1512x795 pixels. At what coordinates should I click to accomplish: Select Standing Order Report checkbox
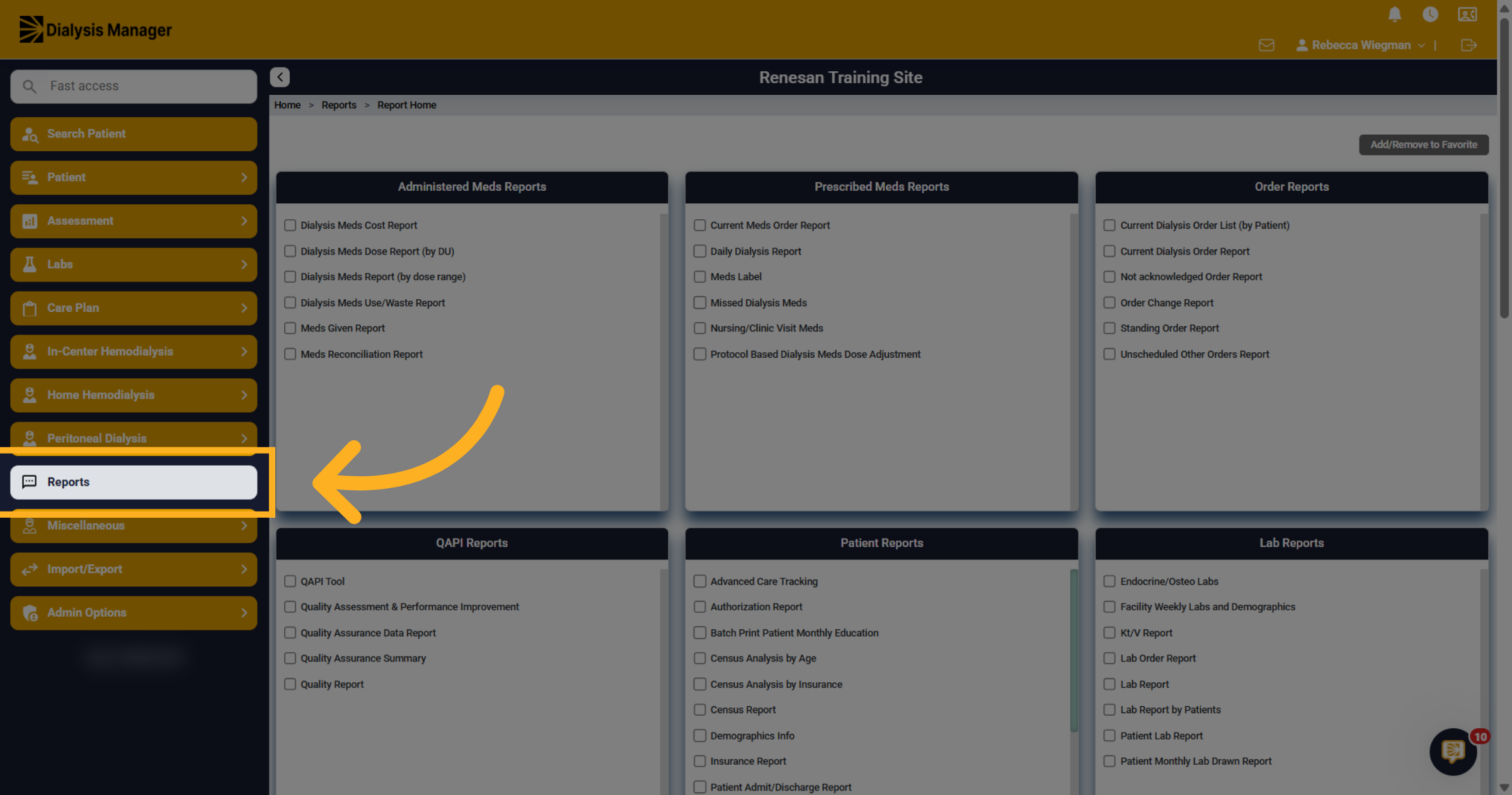(1109, 328)
